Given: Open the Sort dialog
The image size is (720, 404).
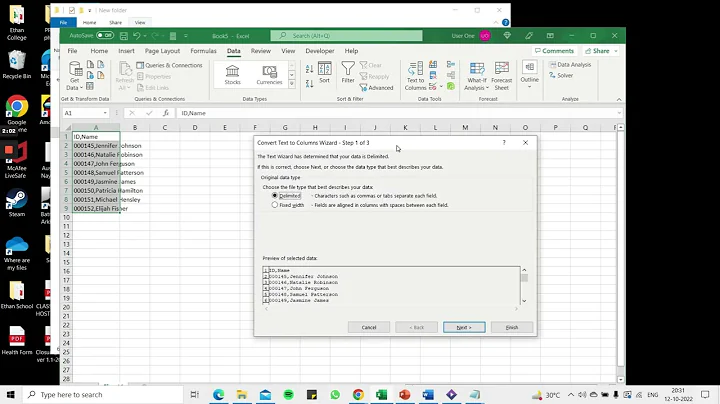Looking at the screenshot, I should click(x=325, y=73).
